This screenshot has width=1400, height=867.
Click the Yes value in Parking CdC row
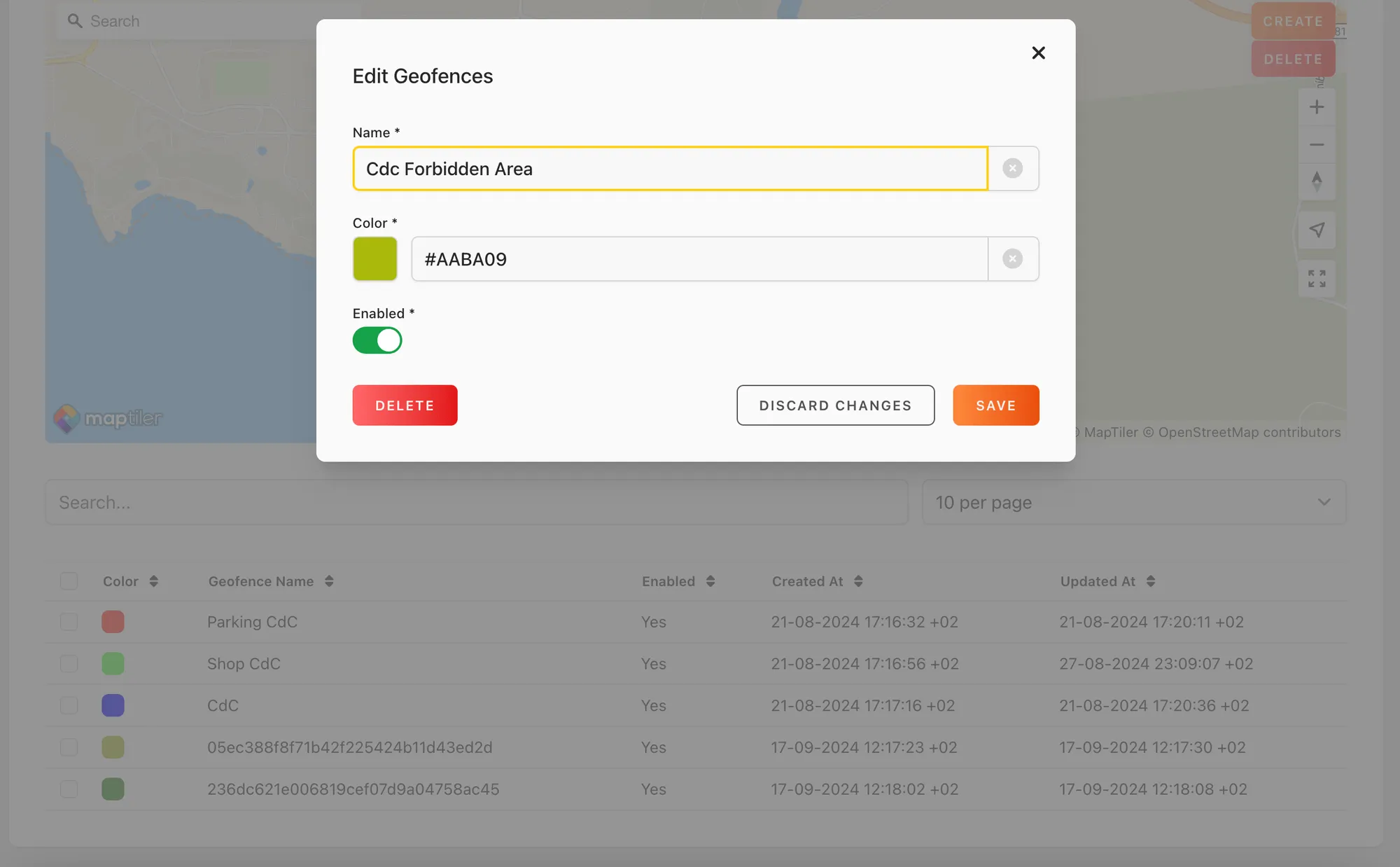653,622
